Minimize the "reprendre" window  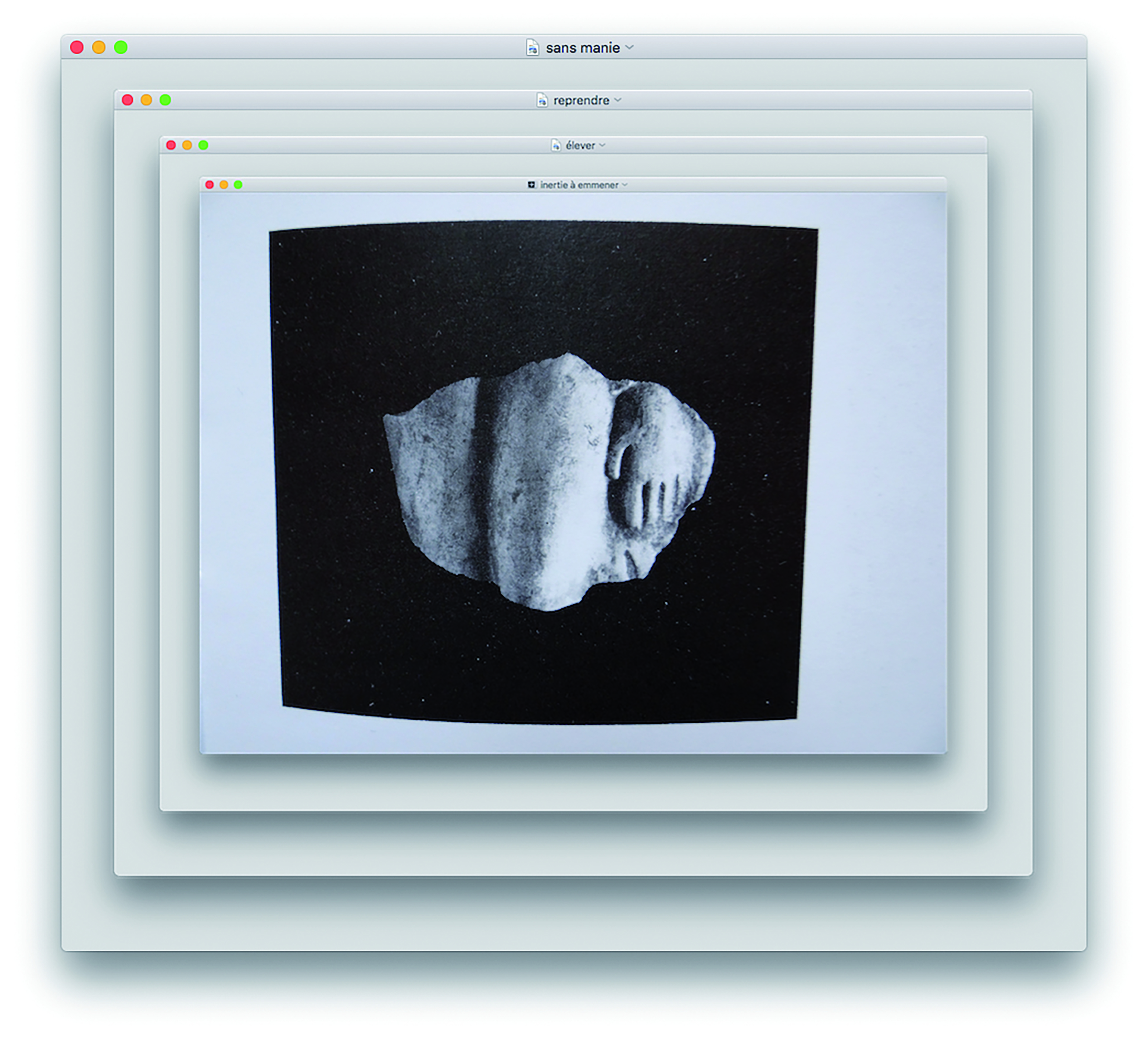[x=146, y=100]
